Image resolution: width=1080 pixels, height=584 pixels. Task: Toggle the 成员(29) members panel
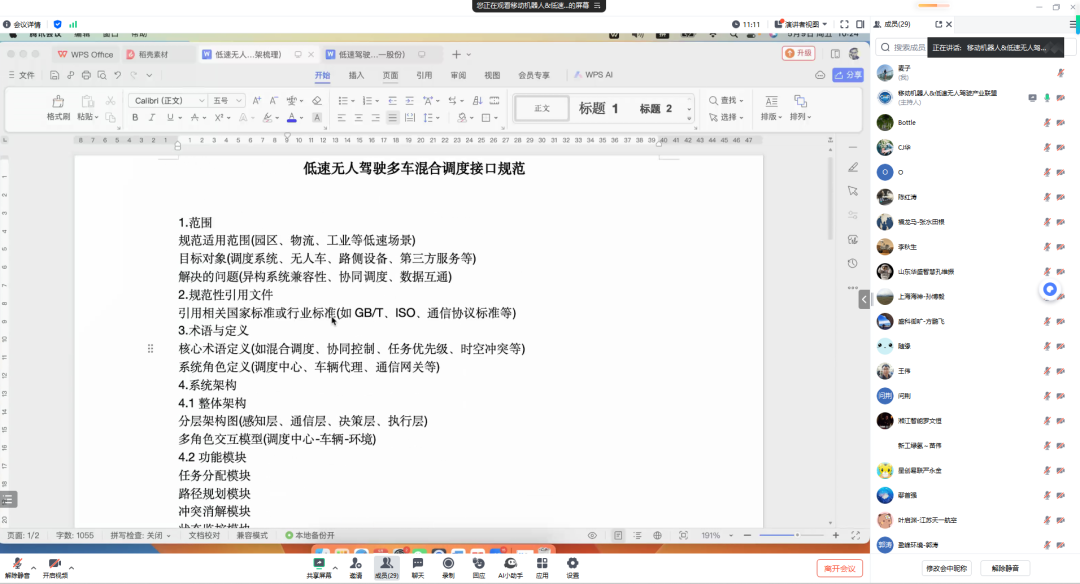pyautogui.click(x=386, y=566)
